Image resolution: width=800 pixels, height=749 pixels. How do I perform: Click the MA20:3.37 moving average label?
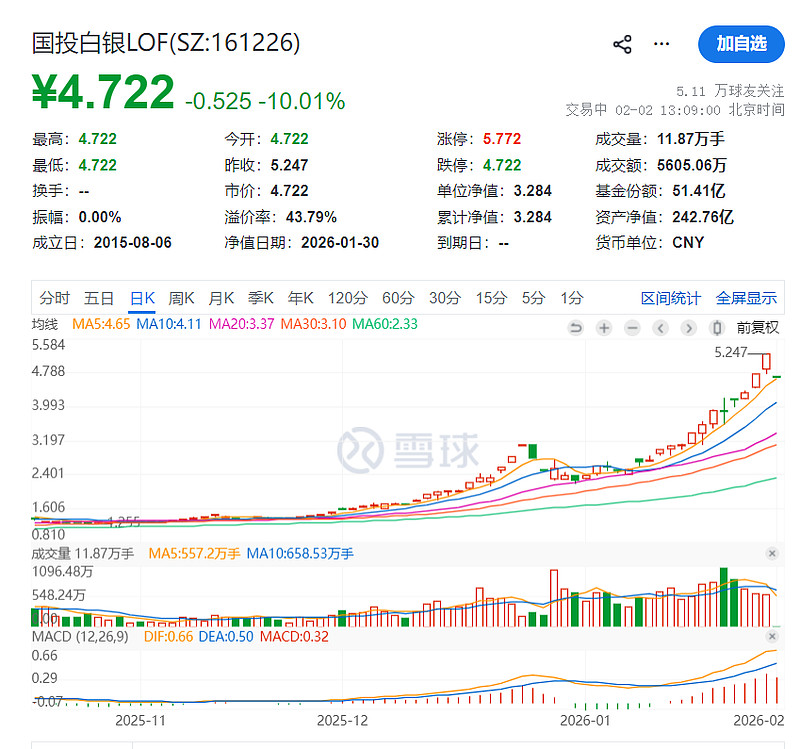click(241, 324)
